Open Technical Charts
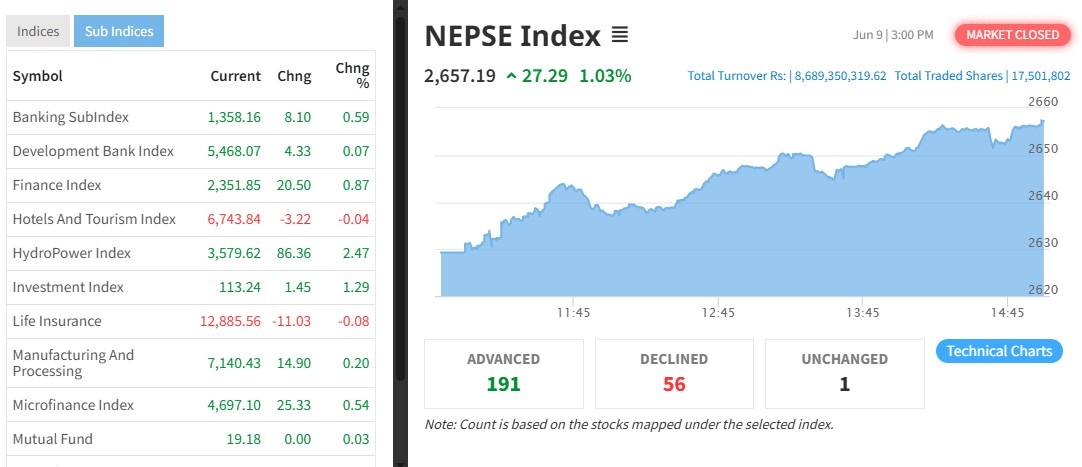This screenshot has width=1082, height=467. 999,351
